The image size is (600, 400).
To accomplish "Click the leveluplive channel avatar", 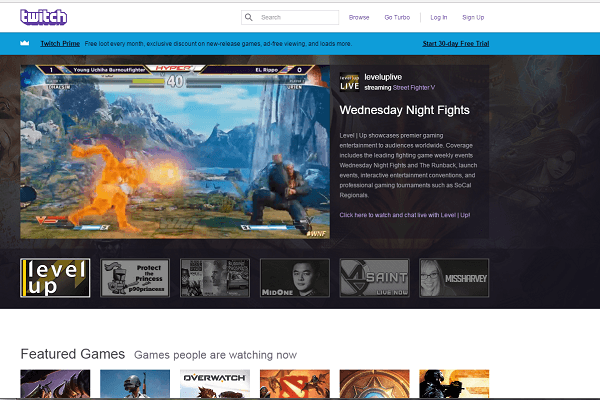I will 349,82.
